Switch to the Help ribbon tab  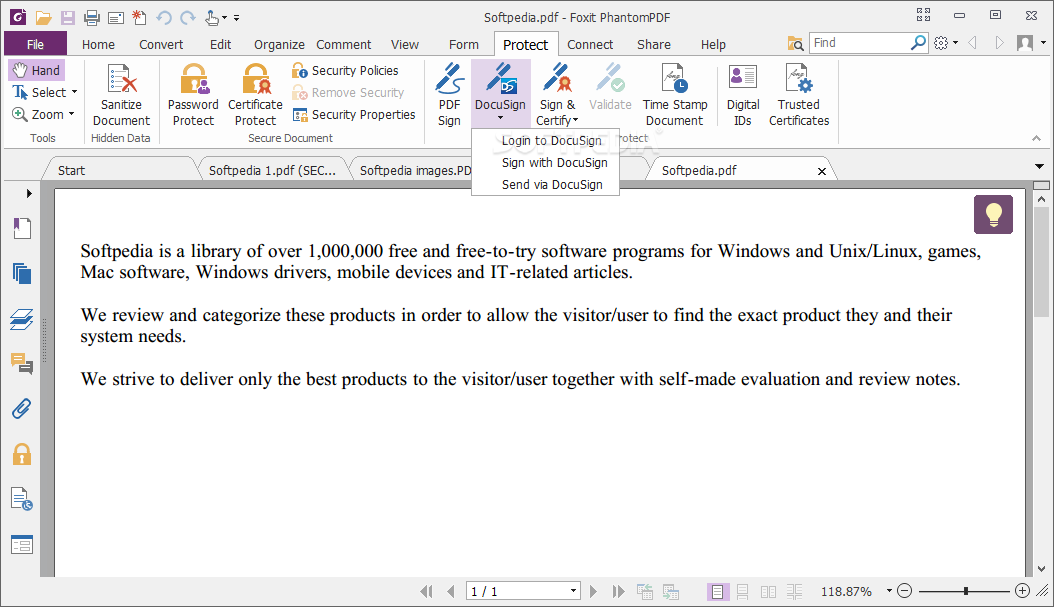(x=713, y=45)
